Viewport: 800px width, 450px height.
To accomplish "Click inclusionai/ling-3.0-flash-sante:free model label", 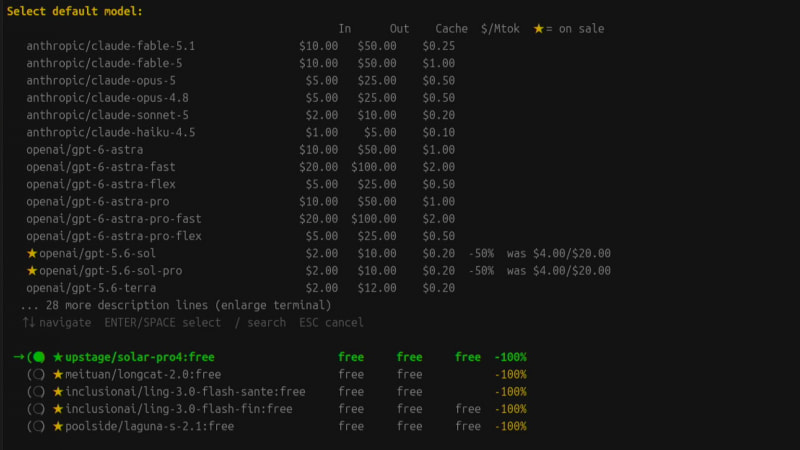I will click(x=185, y=392).
